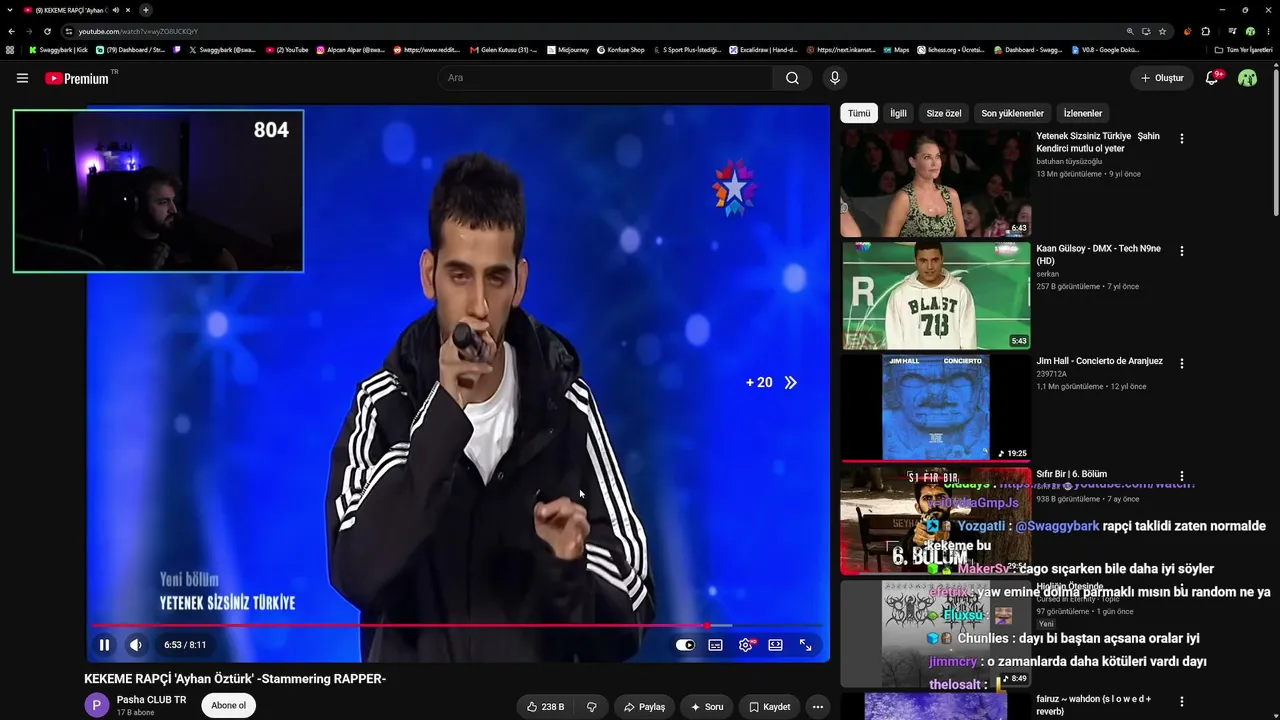Open the Pasha CLUB TR channel avatar
1280x720 pixels.
point(97,705)
